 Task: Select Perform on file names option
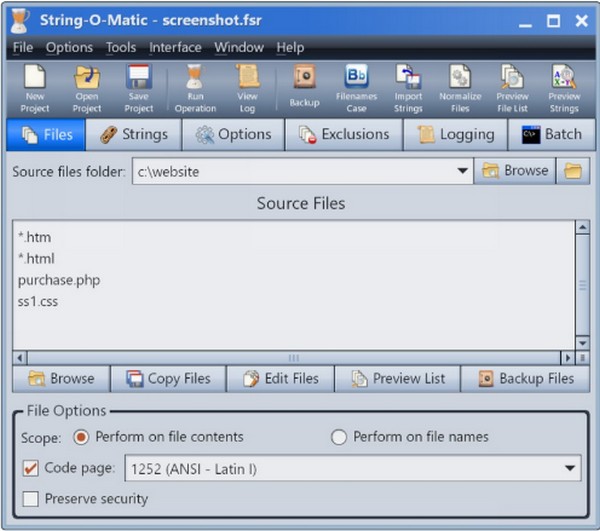[339, 437]
